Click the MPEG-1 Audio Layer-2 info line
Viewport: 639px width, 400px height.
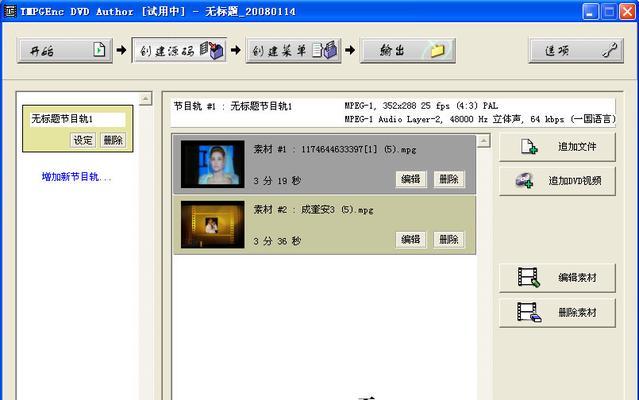coord(480,119)
